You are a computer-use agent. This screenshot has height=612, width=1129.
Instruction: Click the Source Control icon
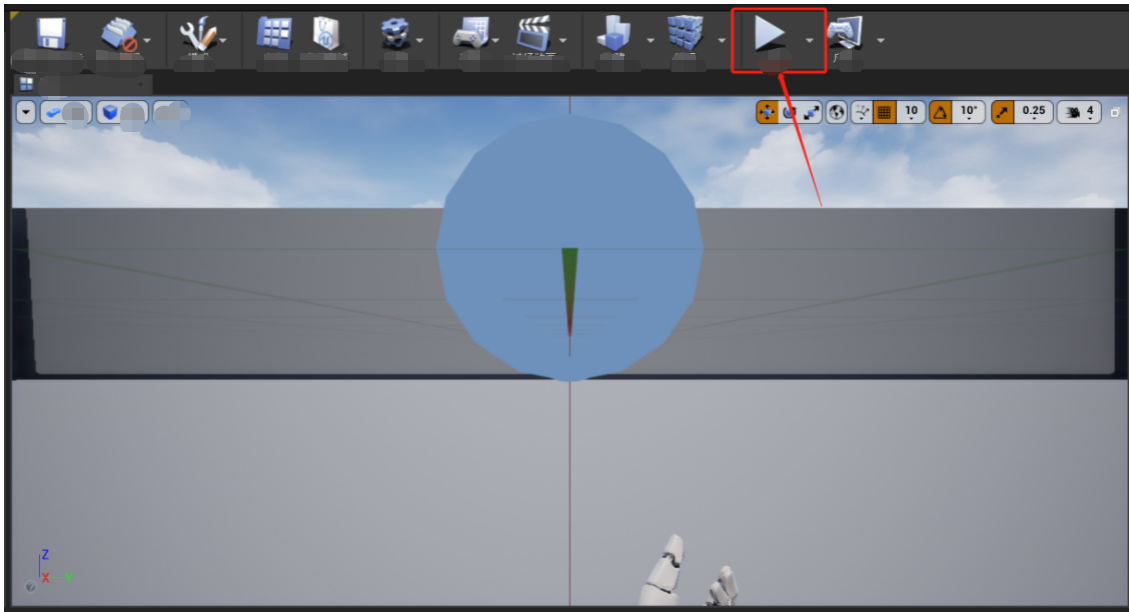point(119,35)
